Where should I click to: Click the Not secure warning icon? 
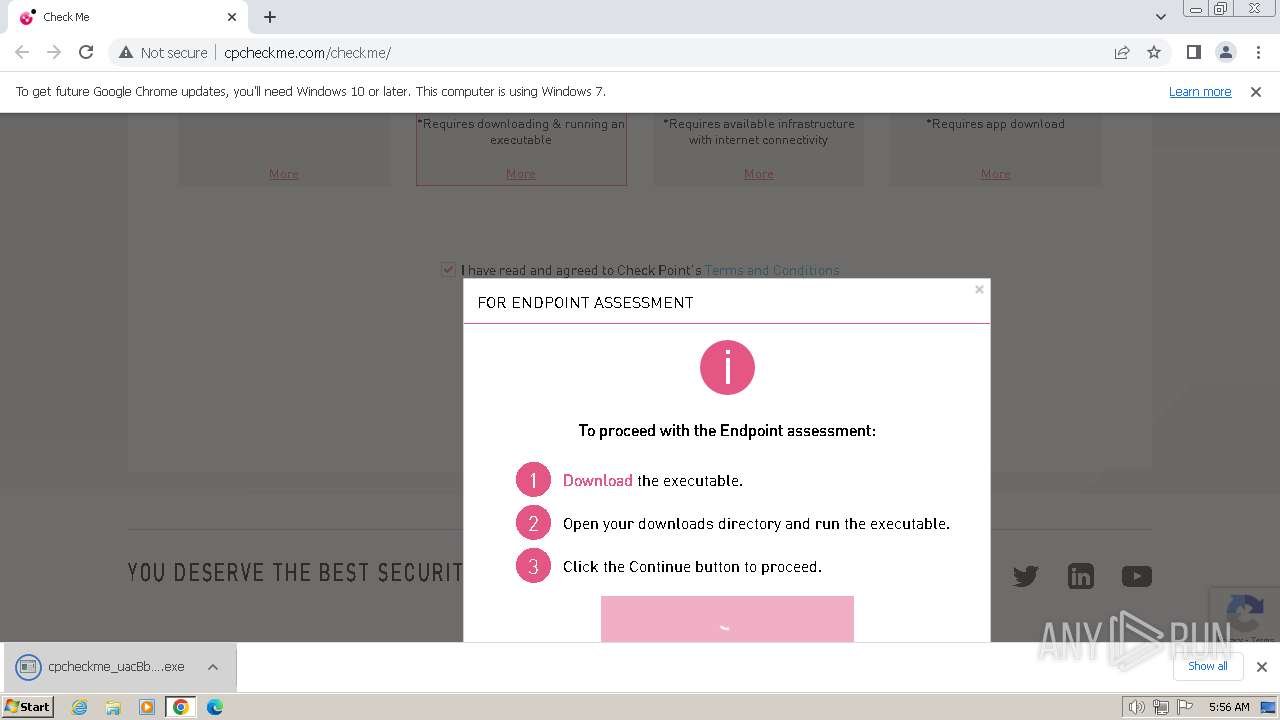pyautogui.click(x=126, y=52)
